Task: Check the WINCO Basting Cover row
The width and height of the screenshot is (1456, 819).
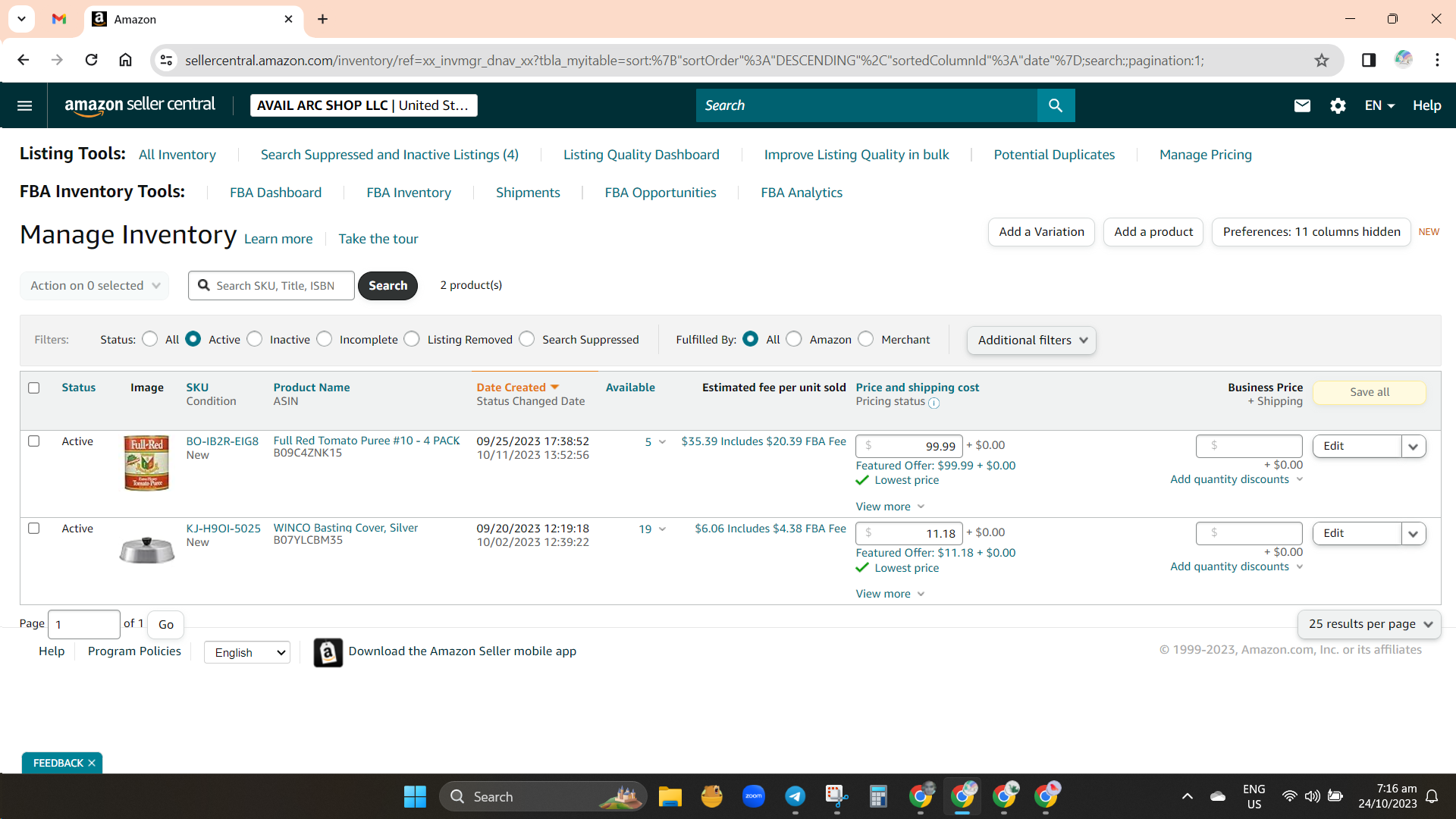Action: [x=34, y=528]
